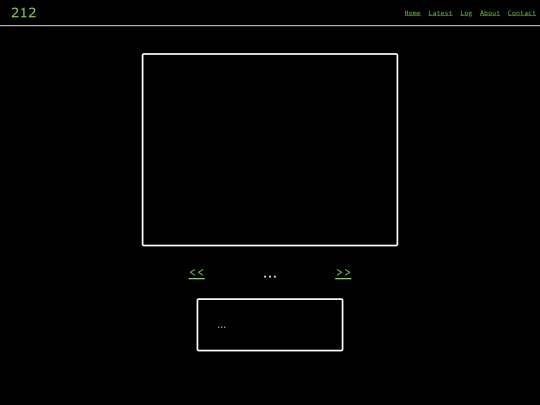
Task: Click the caption box below navigation arrows
Action: pos(270,325)
